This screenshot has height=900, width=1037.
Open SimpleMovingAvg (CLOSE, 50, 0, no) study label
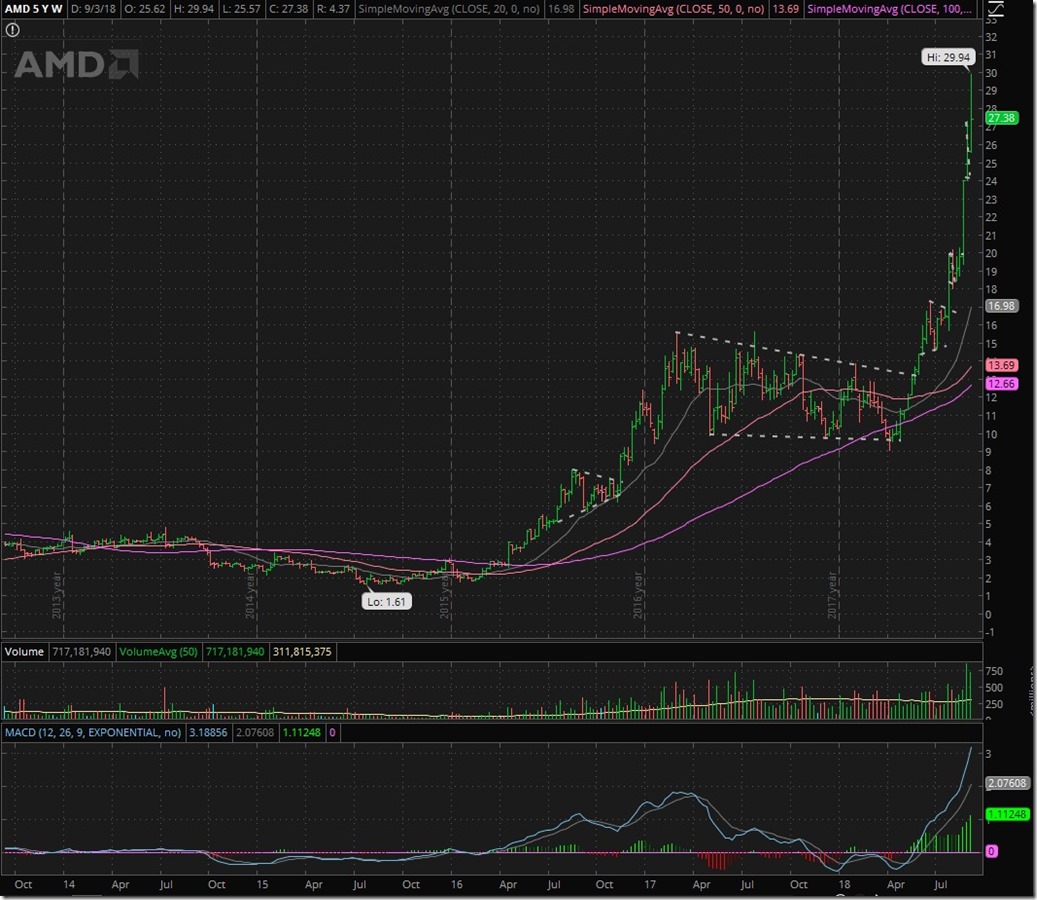coord(673,9)
